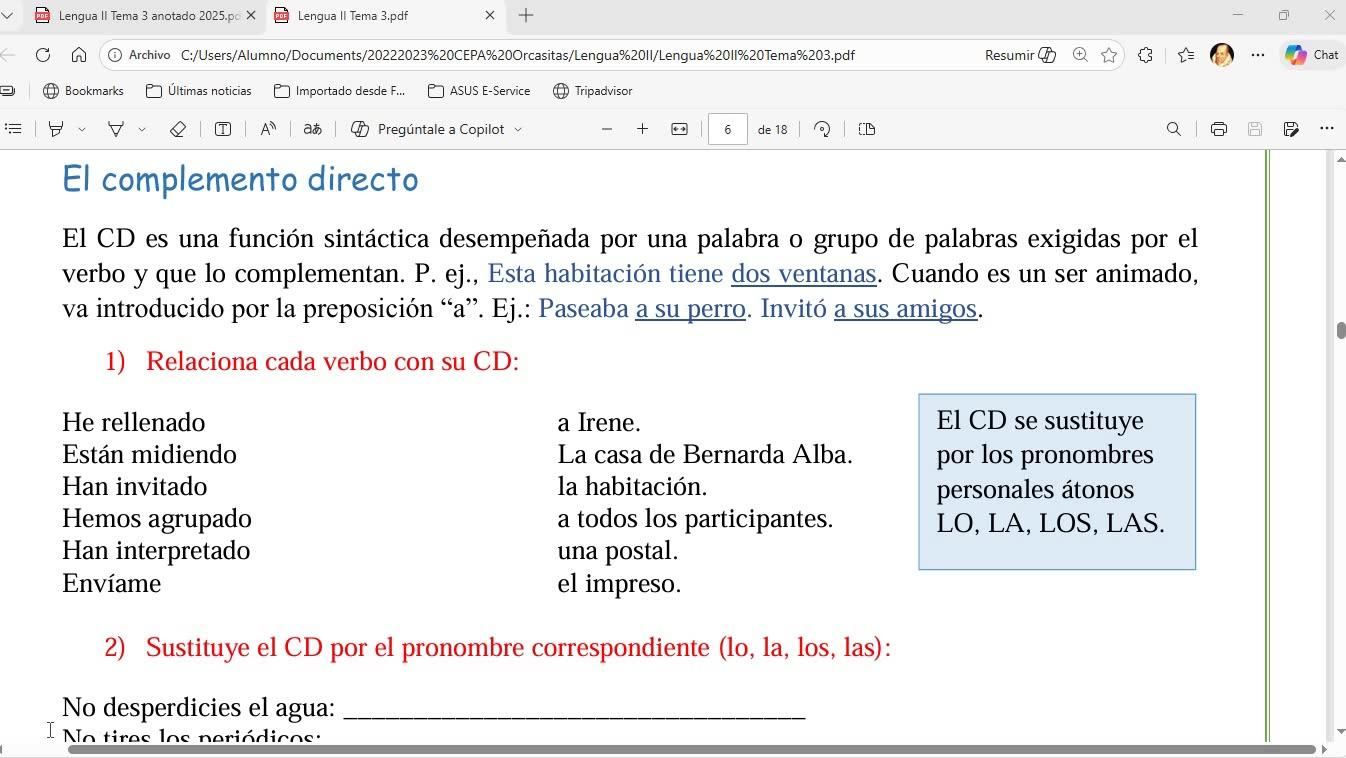Image resolution: width=1346 pixels, height=758 pixels.
Task: Open the Favorites list
Action: pyautogui.click(x=1186, y=55)
